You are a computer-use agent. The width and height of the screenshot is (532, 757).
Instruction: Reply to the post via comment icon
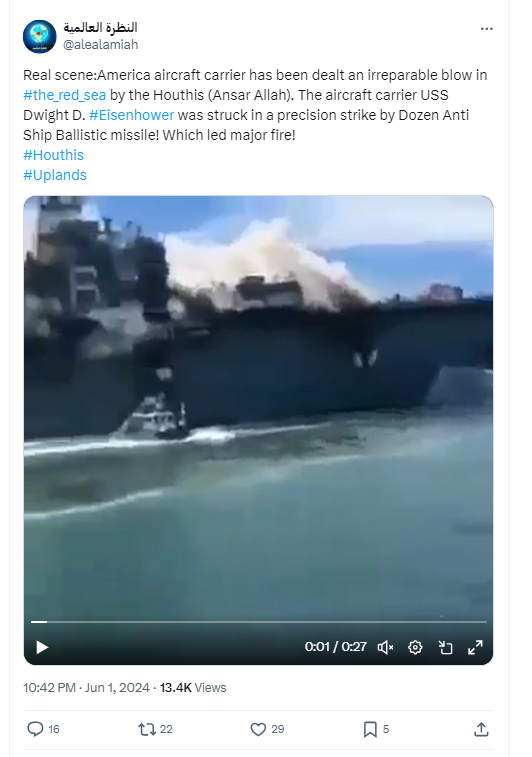[35, 729]
